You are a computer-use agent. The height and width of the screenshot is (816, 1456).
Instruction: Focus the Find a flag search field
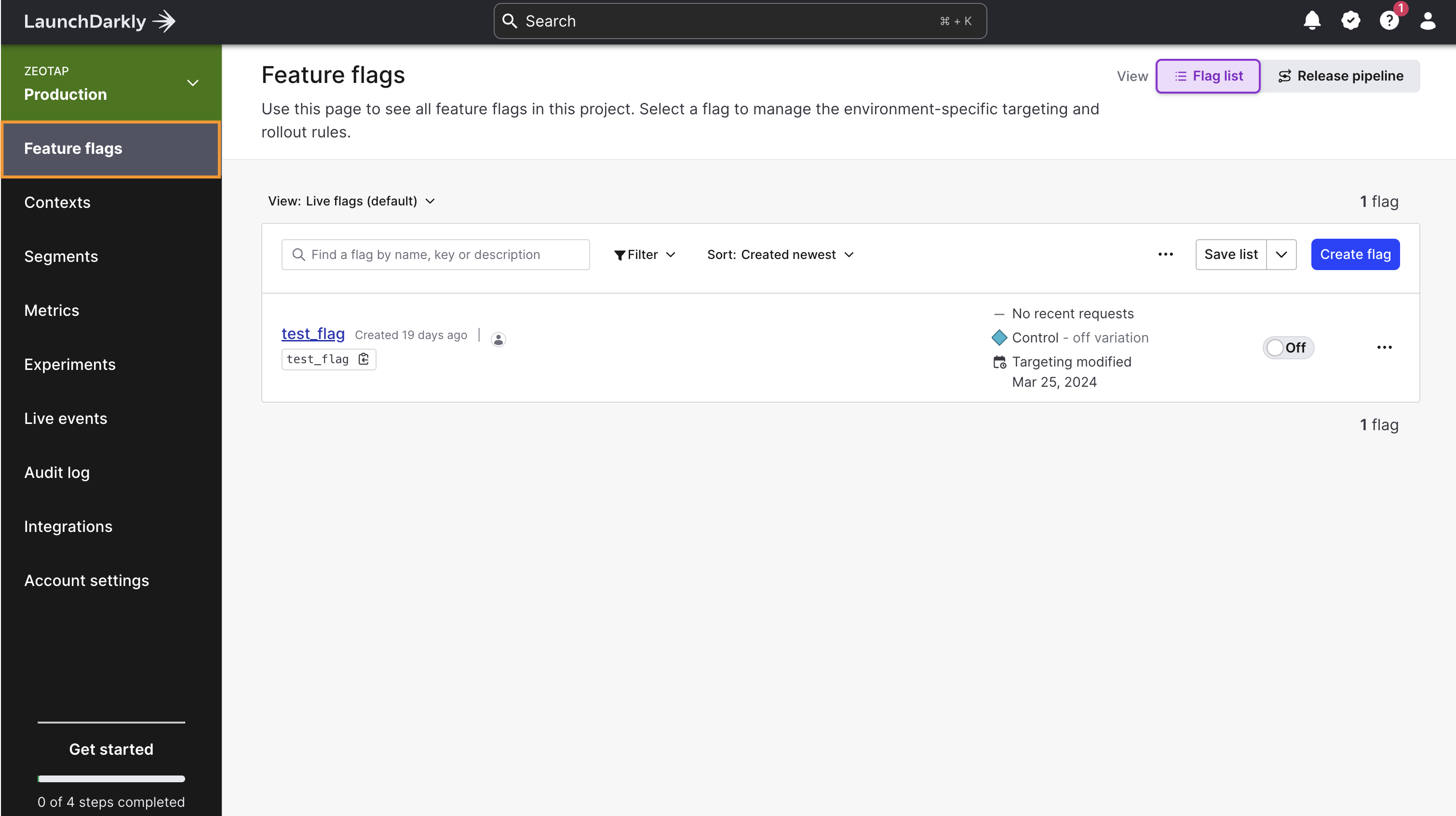pyautogui.click(x=435, y=255)
